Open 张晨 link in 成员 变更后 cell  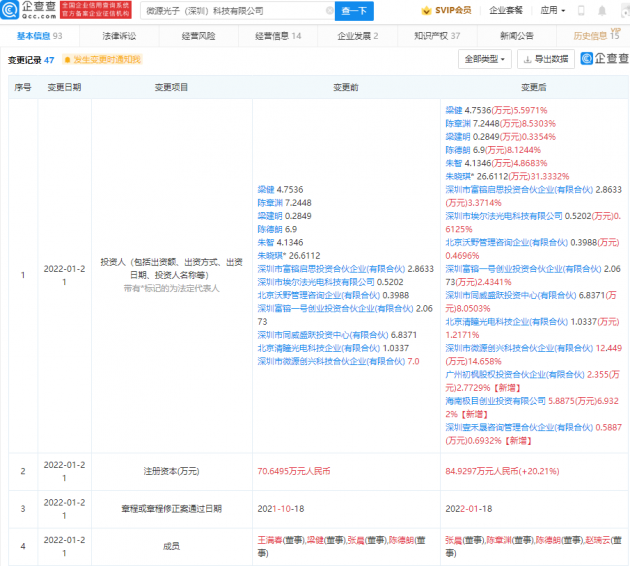pos(454,540)
